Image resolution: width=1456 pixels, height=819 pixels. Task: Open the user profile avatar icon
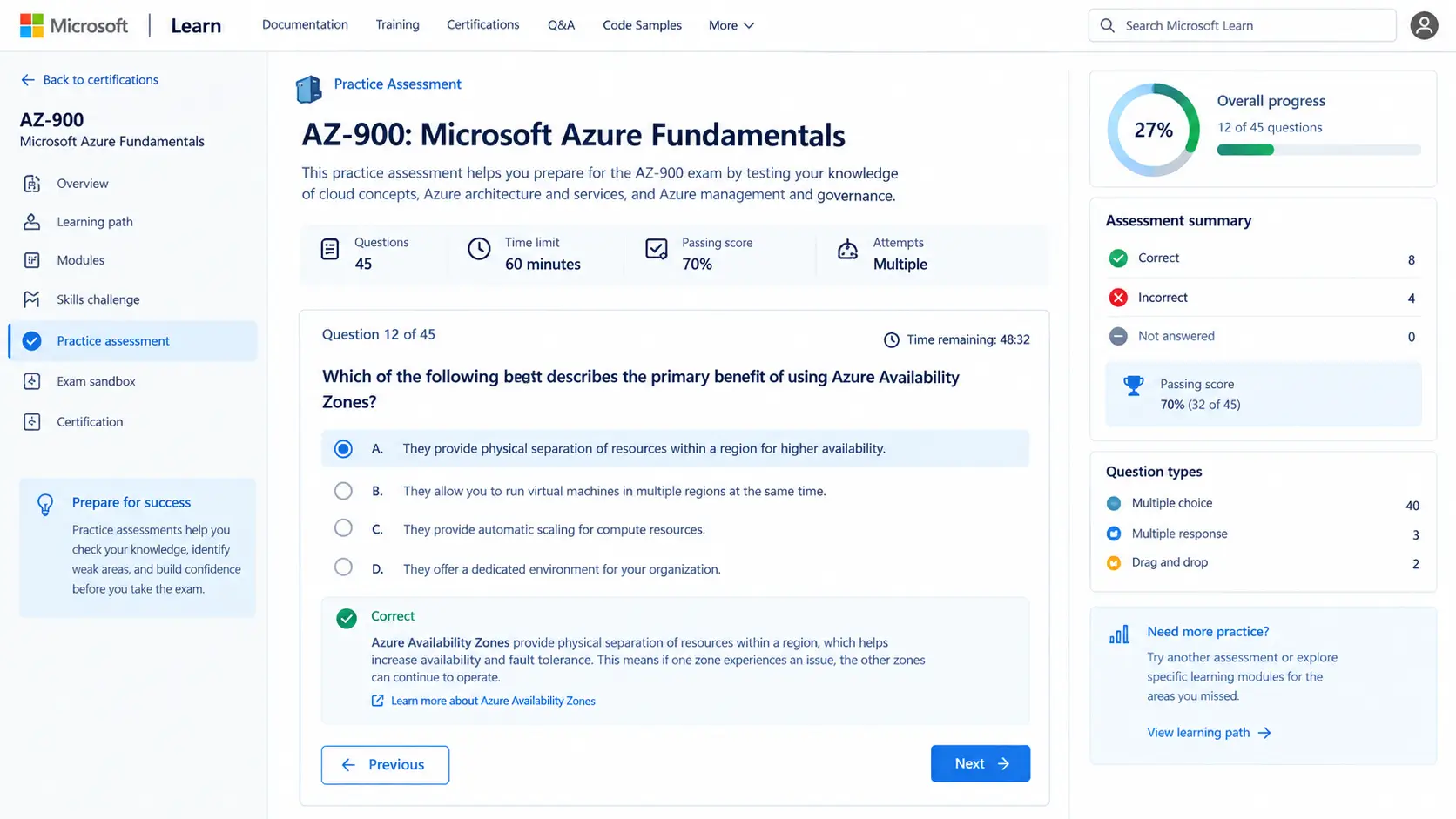point(1424,25)
